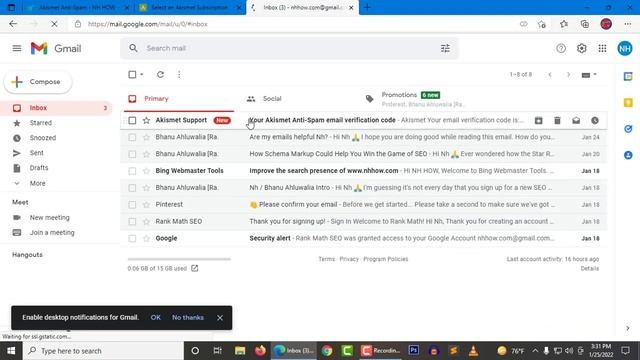Click the Gmail logo
The image size is (640, 360).
click(56, 49)
